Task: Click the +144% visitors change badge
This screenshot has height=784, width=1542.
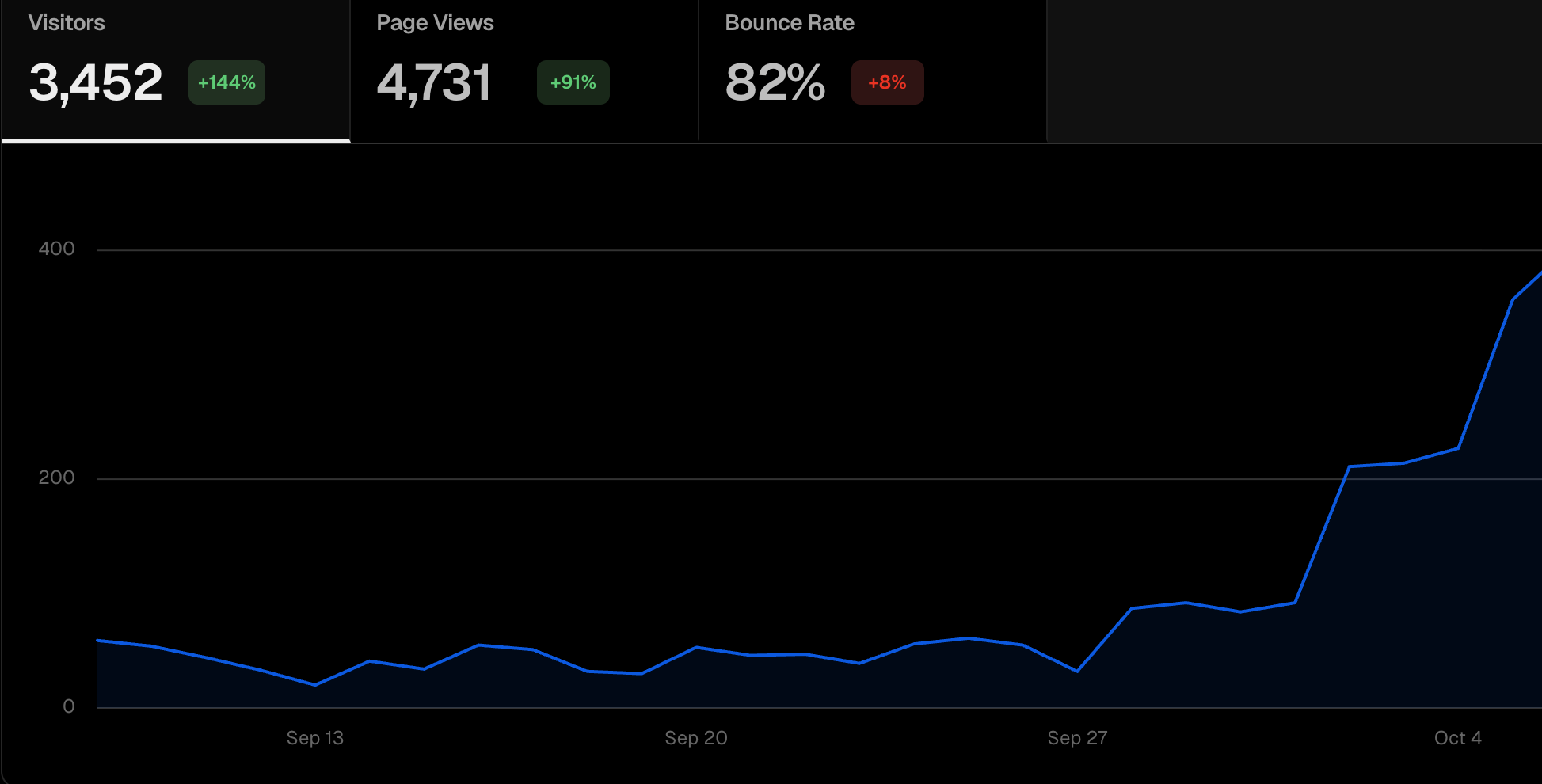Action: (x=227, y=82)
